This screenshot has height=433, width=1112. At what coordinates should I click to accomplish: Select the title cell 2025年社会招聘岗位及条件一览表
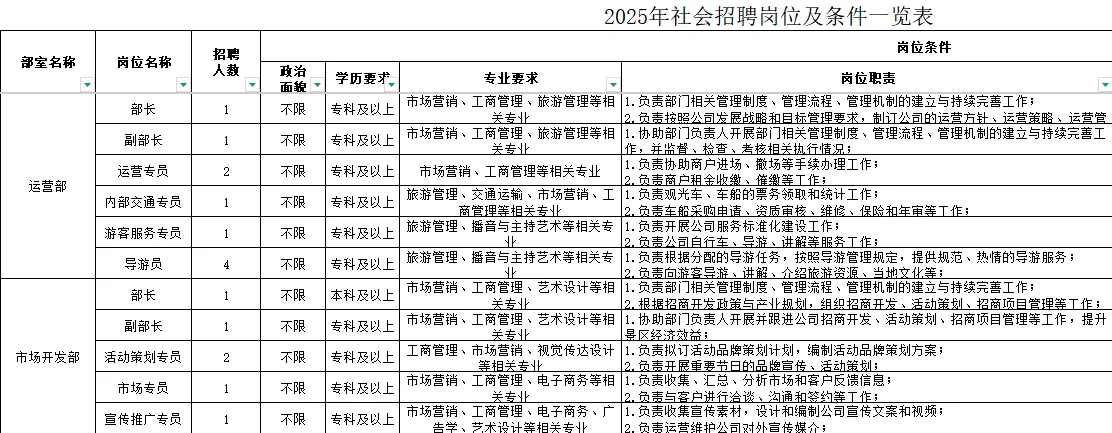pos(768,16)
